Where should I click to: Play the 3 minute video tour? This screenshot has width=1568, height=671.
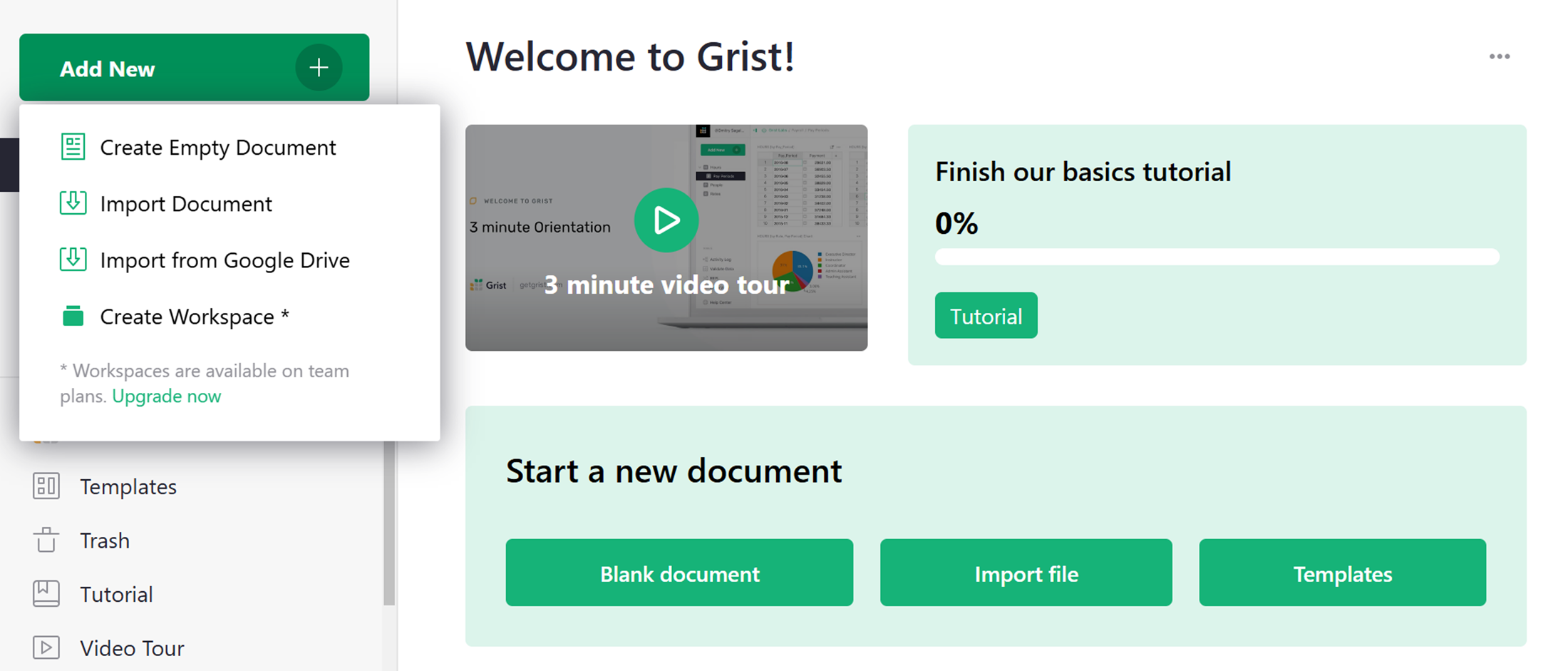tap(666, 220)
